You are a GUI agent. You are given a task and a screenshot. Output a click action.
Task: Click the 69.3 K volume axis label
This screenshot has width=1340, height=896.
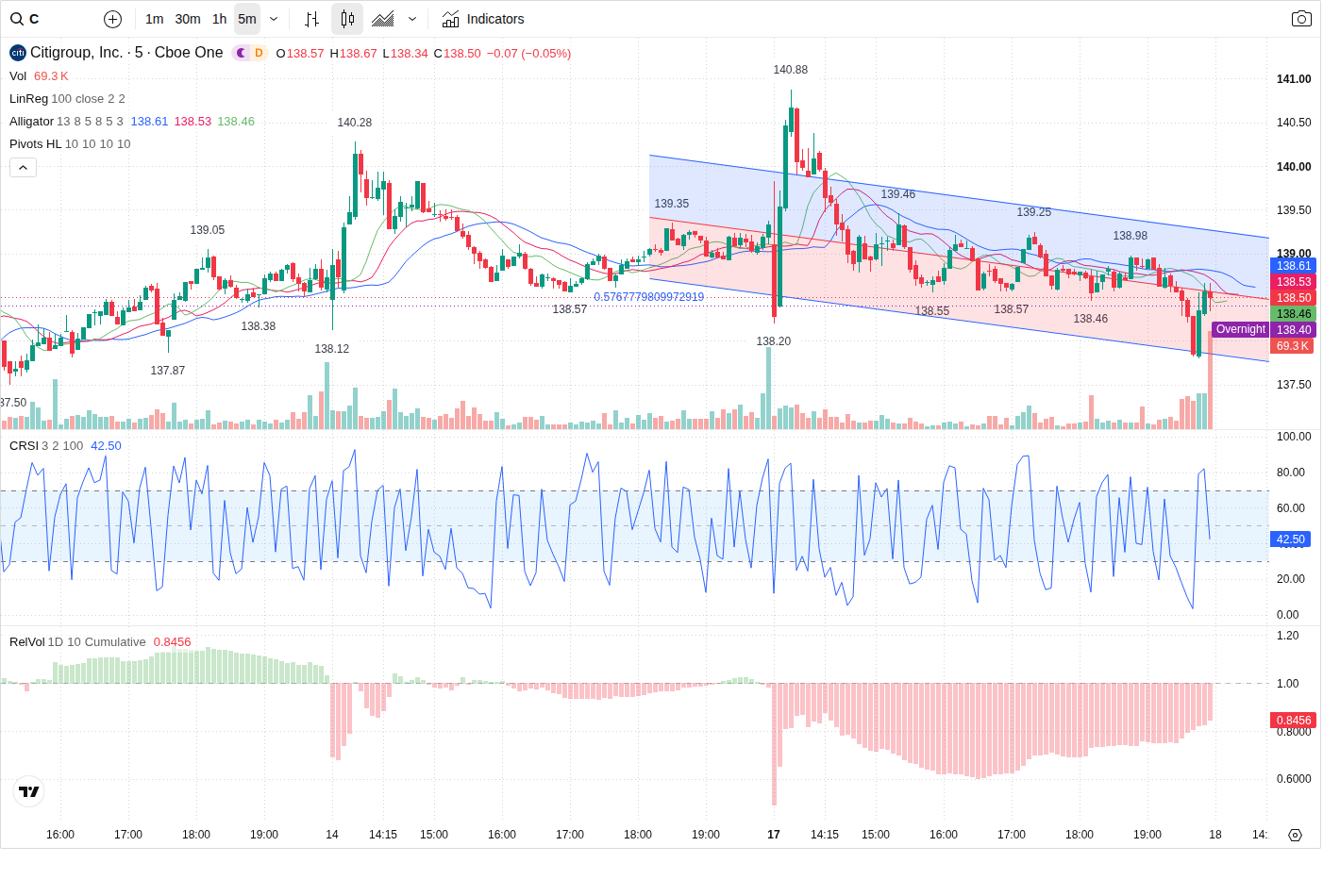1293,346
